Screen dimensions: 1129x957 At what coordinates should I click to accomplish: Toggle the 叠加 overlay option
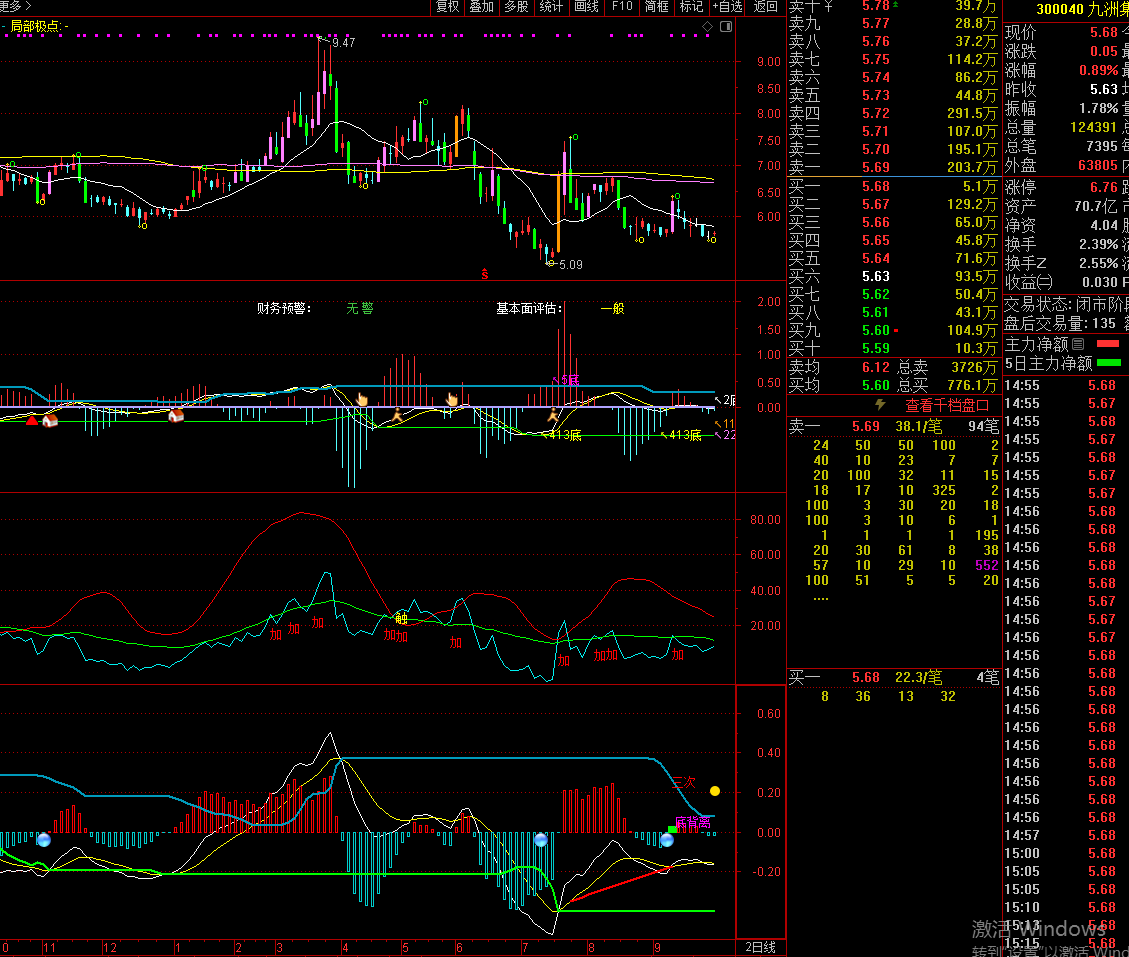[x=482, y=6]
